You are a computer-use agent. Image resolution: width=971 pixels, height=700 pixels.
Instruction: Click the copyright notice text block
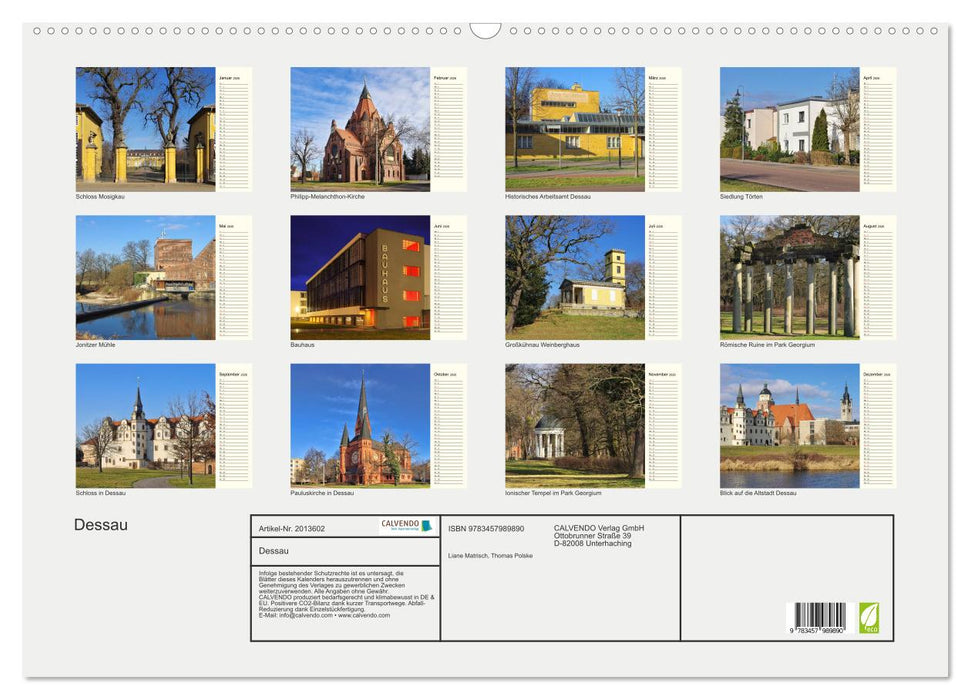click(330, 590)
